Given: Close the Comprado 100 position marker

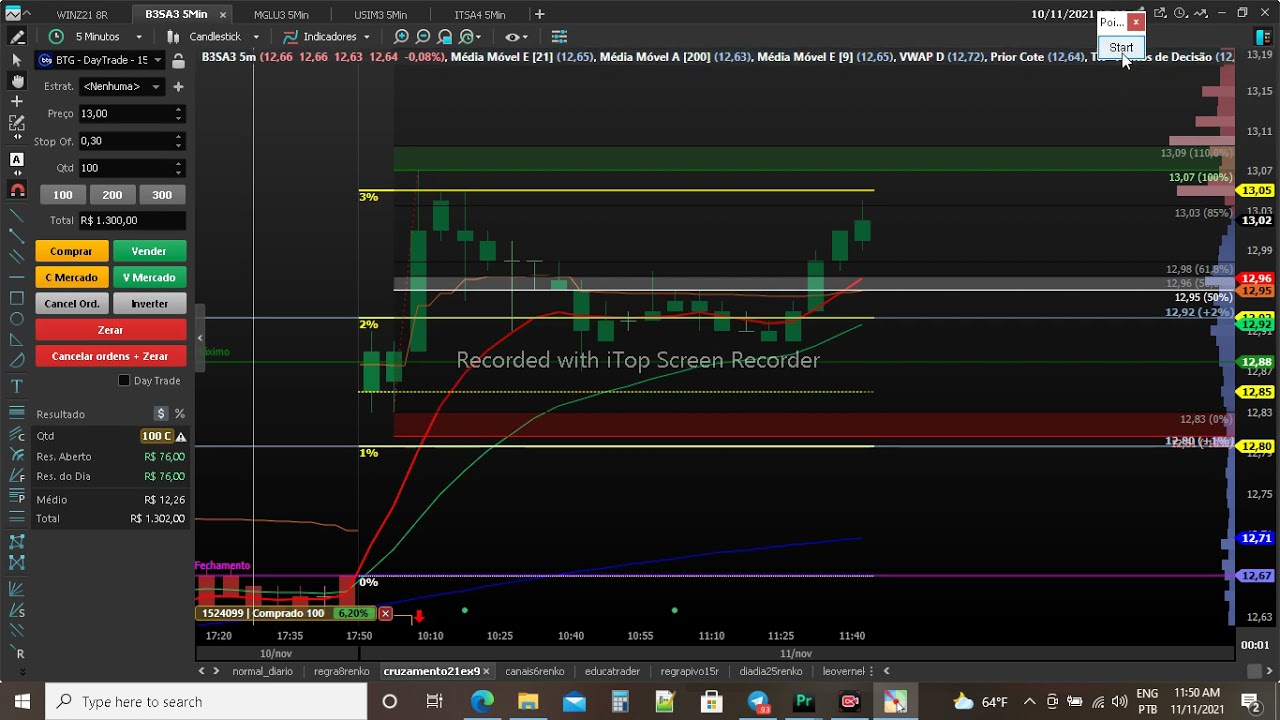Looking at the screenshot, I should 385,613.
